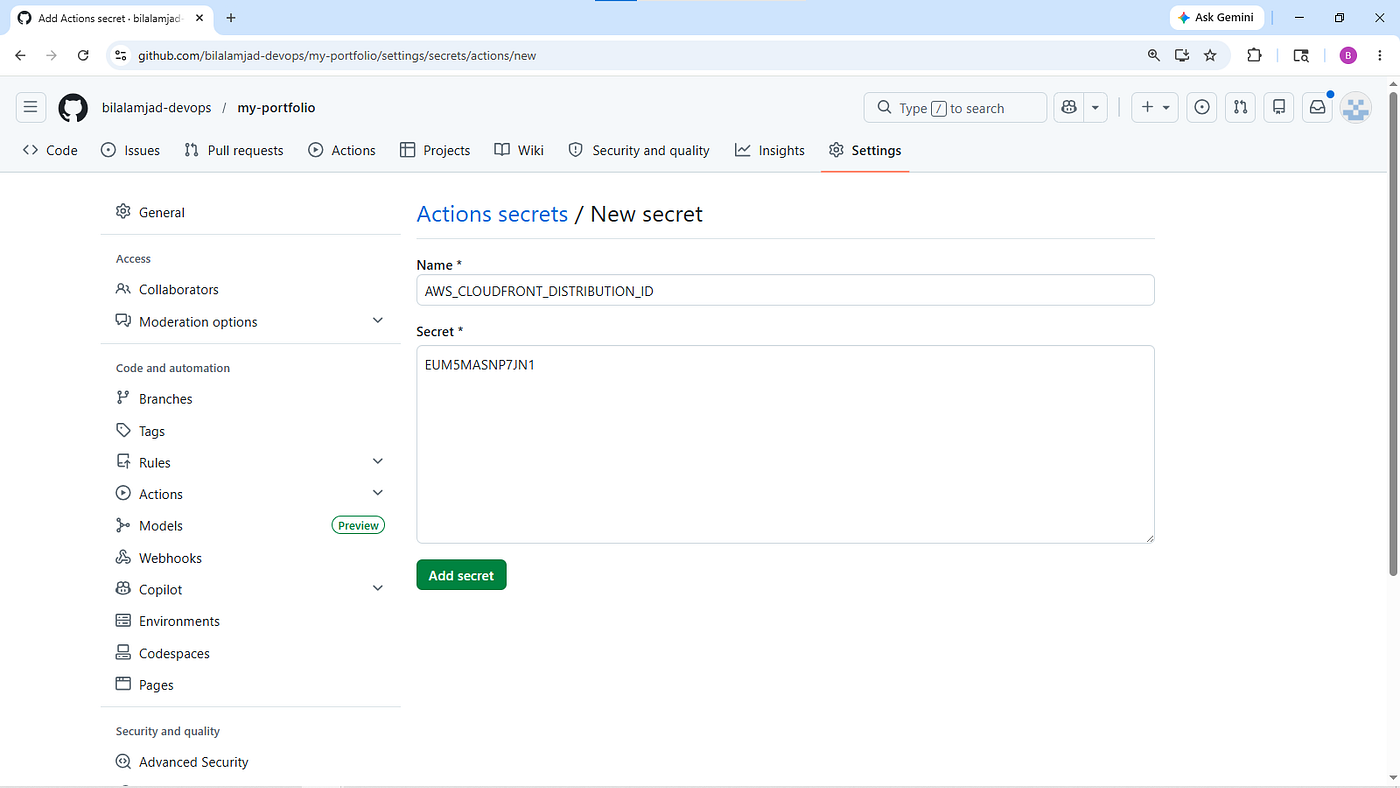Viewport: 1400px width, 788px height.
Task: Open the user avatar menu in GitHub header
Action: pyautogui.click(x=1355, y=108)
